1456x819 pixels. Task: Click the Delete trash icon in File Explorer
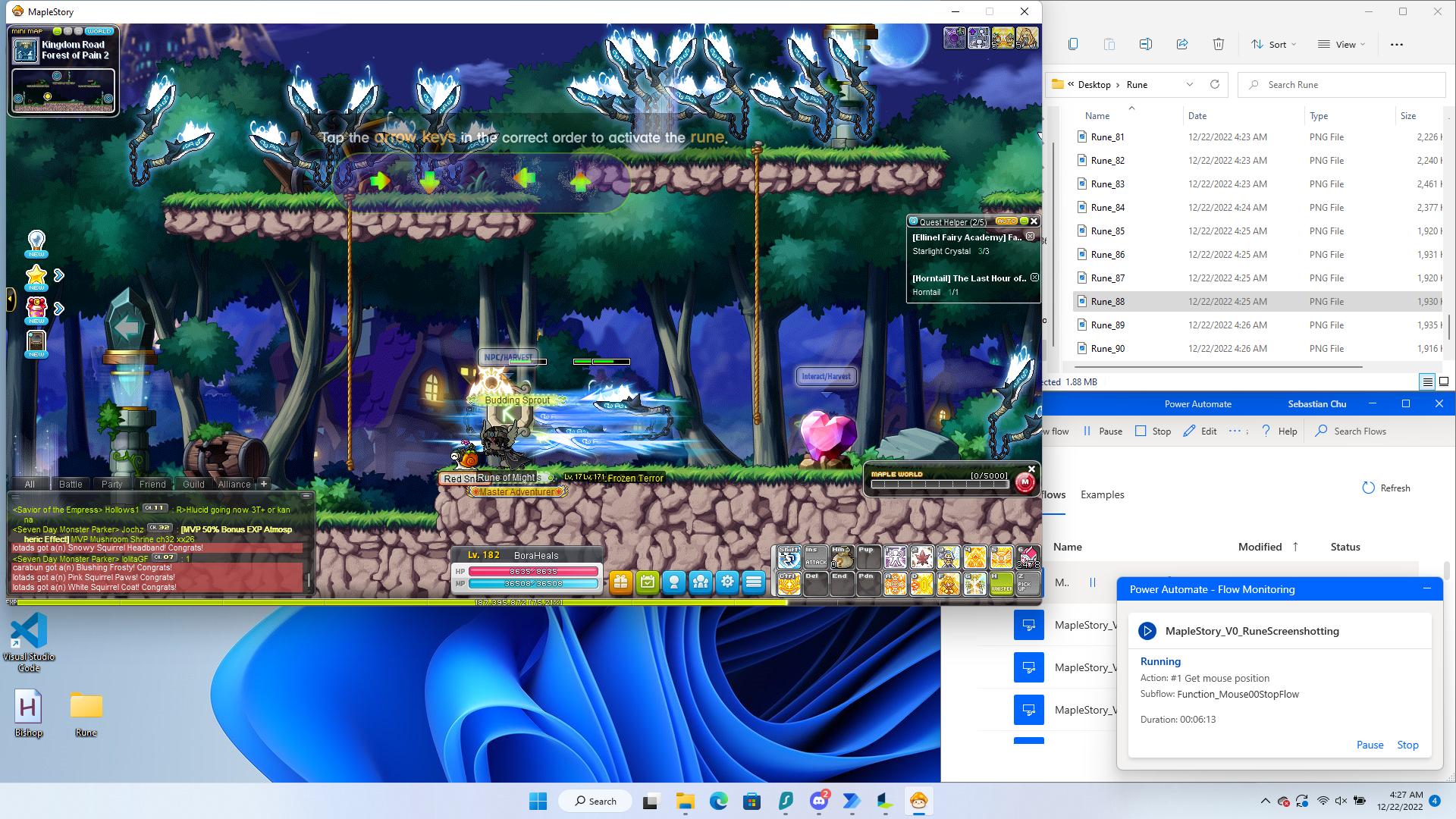(1218, 44)
